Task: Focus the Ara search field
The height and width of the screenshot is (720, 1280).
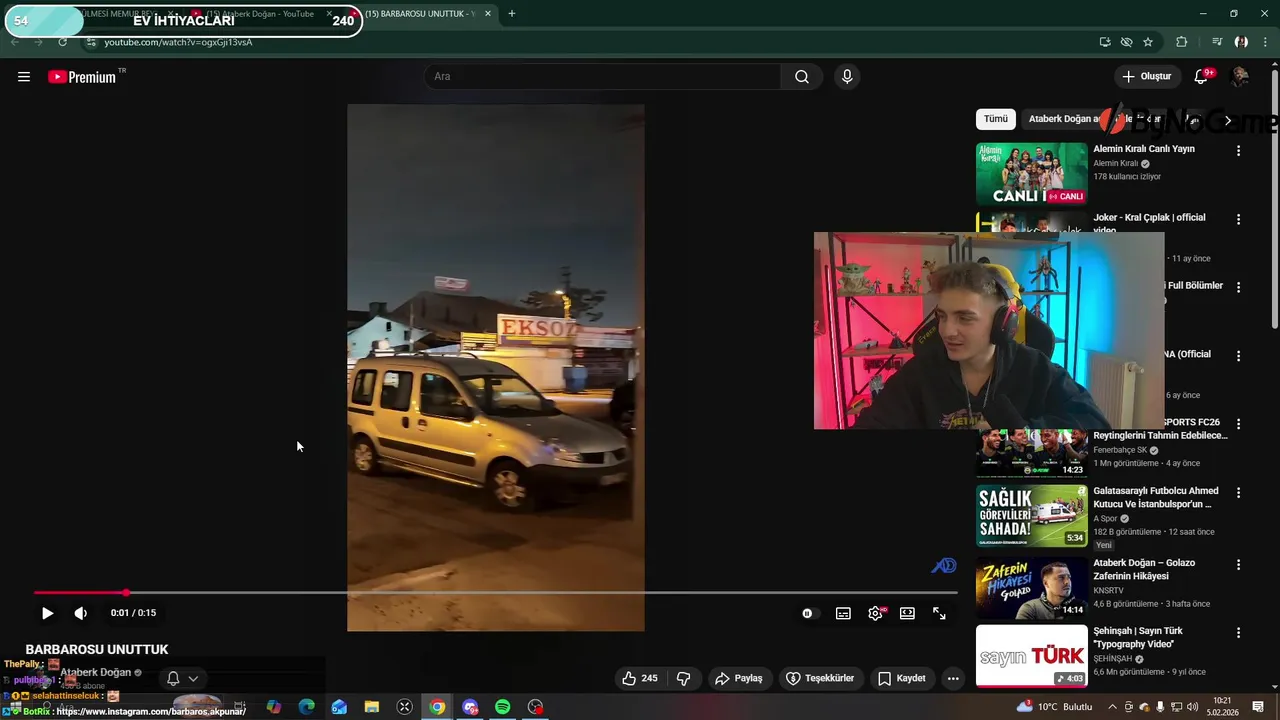Action: [x=603, y=77]
